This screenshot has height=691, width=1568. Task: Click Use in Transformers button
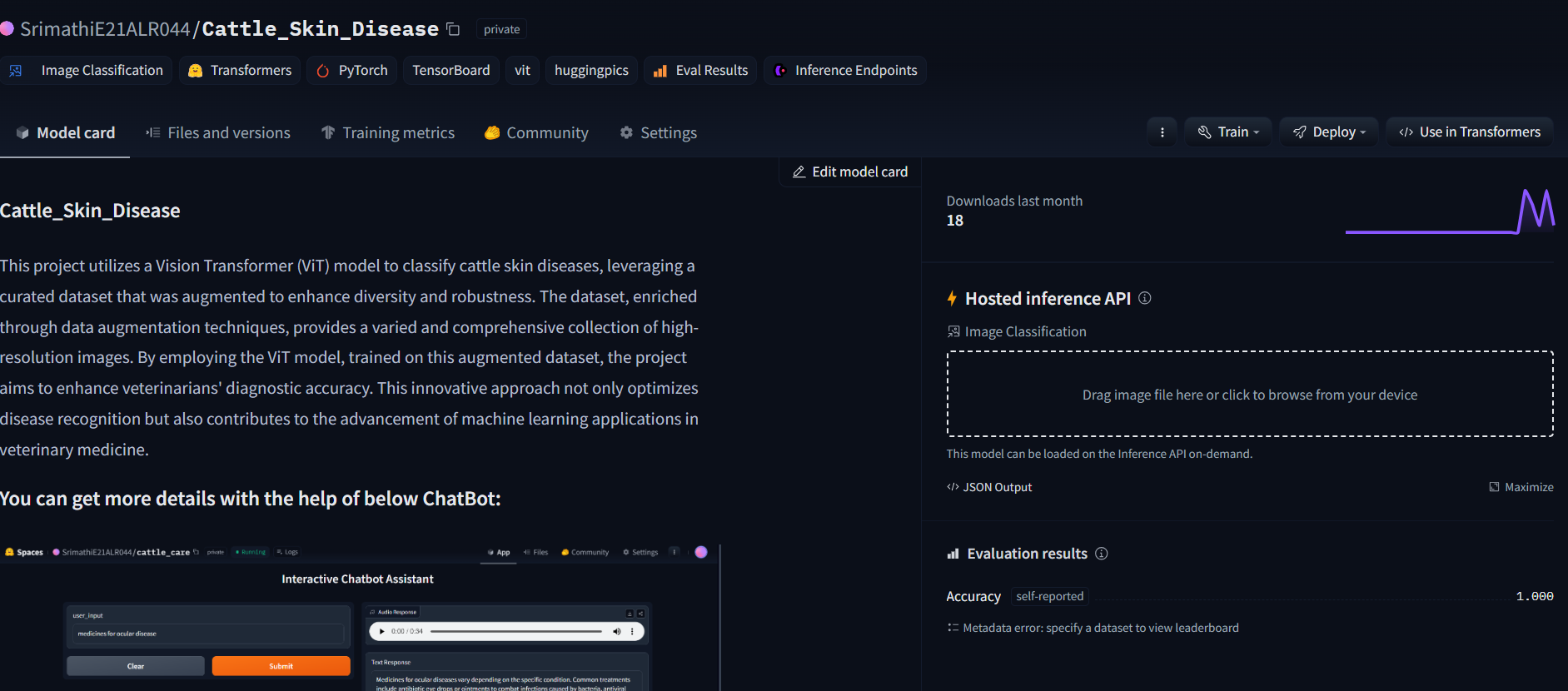(x=1470, y=132)
